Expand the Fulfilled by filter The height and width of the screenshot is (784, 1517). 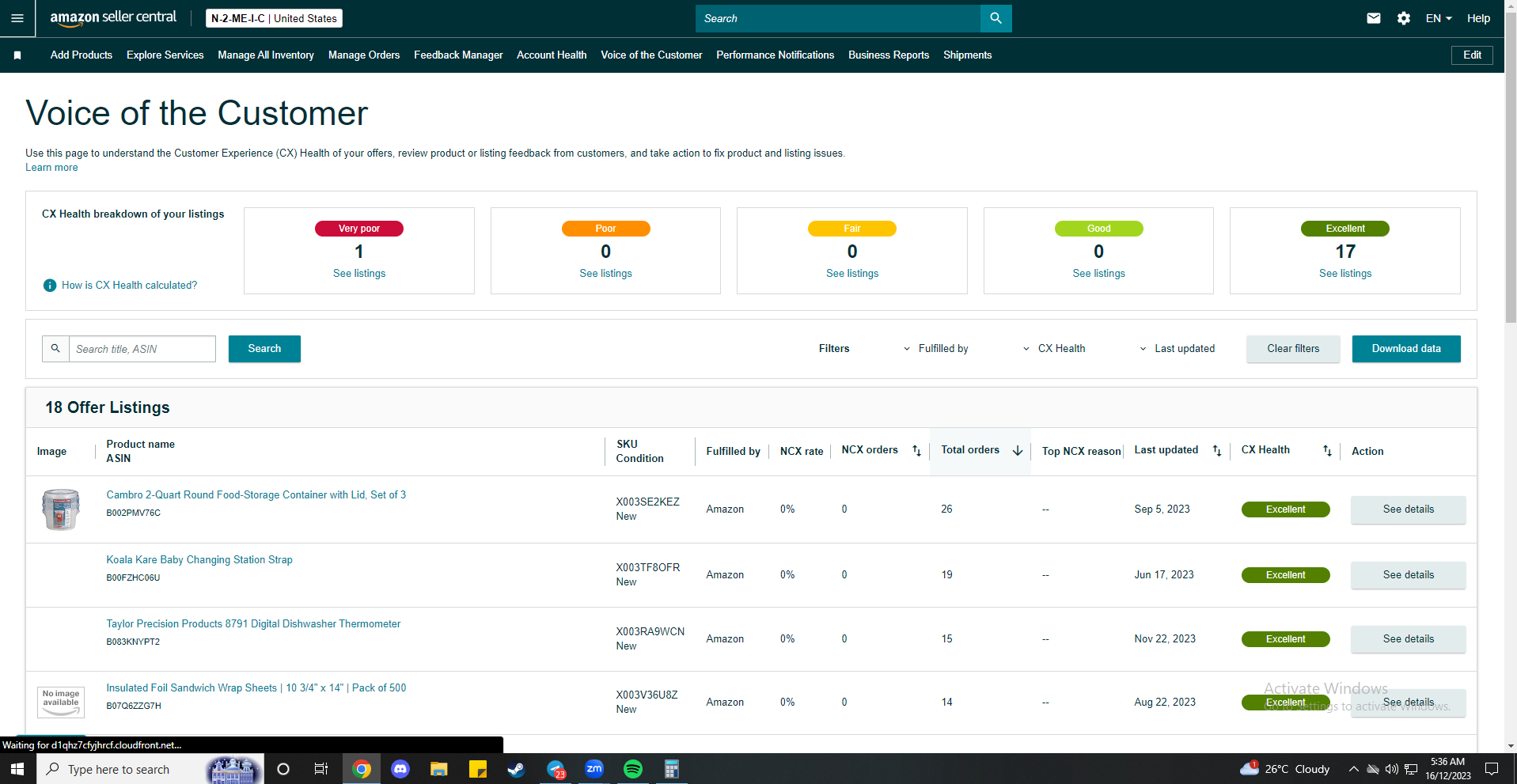tap(935, 349)
